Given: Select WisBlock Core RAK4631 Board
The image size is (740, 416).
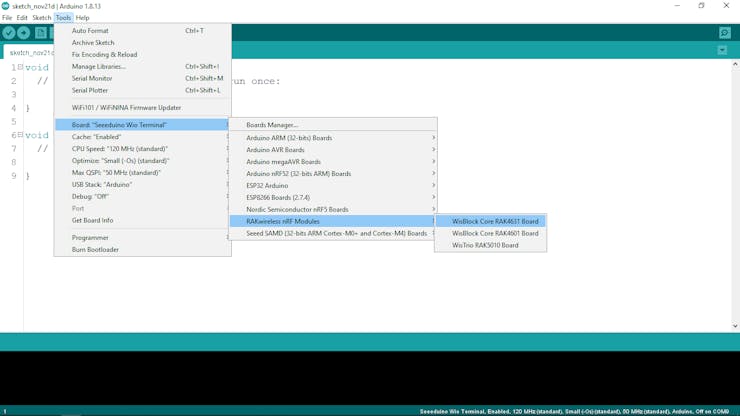Looking at the screenshot, I should point(491,221).
